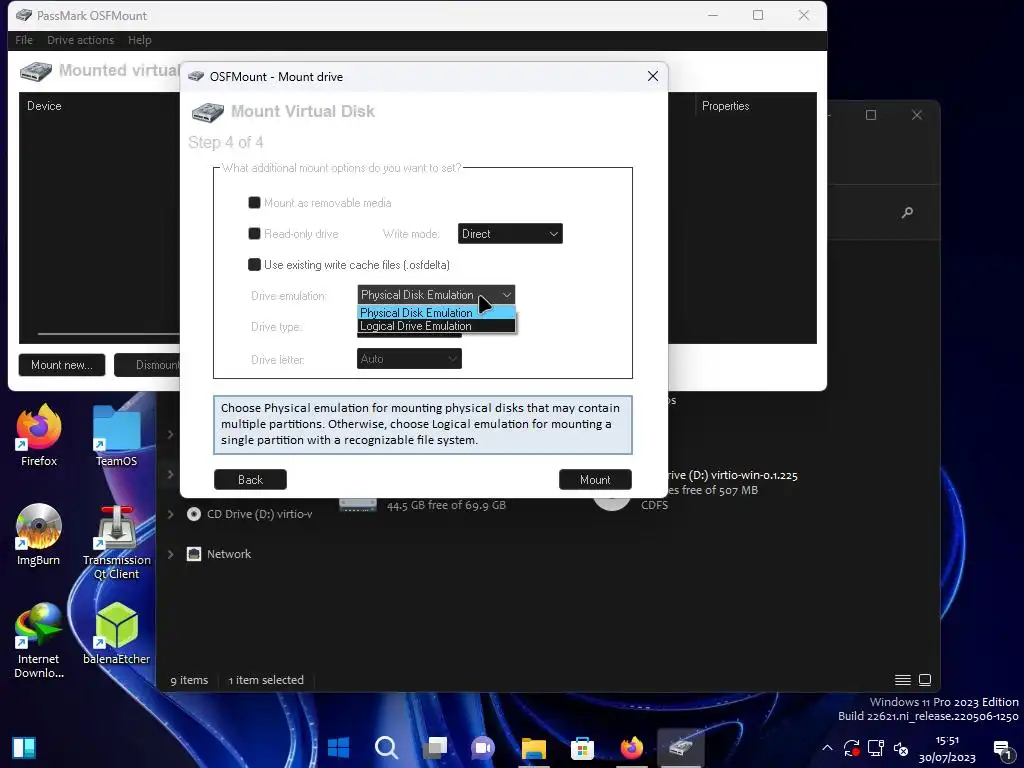
Task: Expand CD Drive (D:) tree node
Action: tap(170, 514)
